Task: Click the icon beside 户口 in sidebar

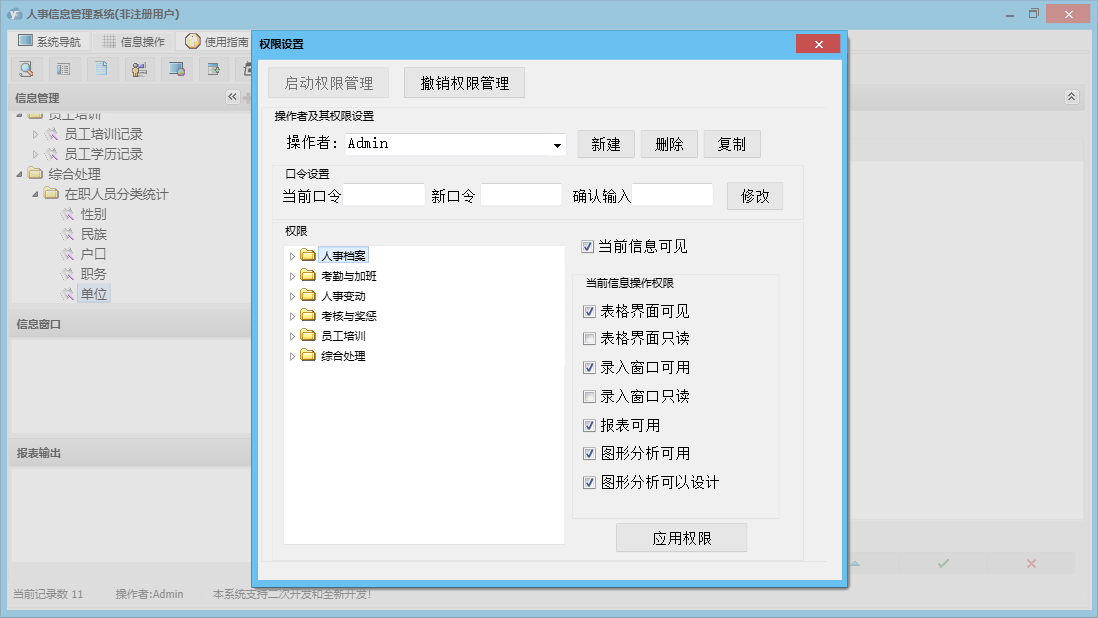Action: point(67,254)
